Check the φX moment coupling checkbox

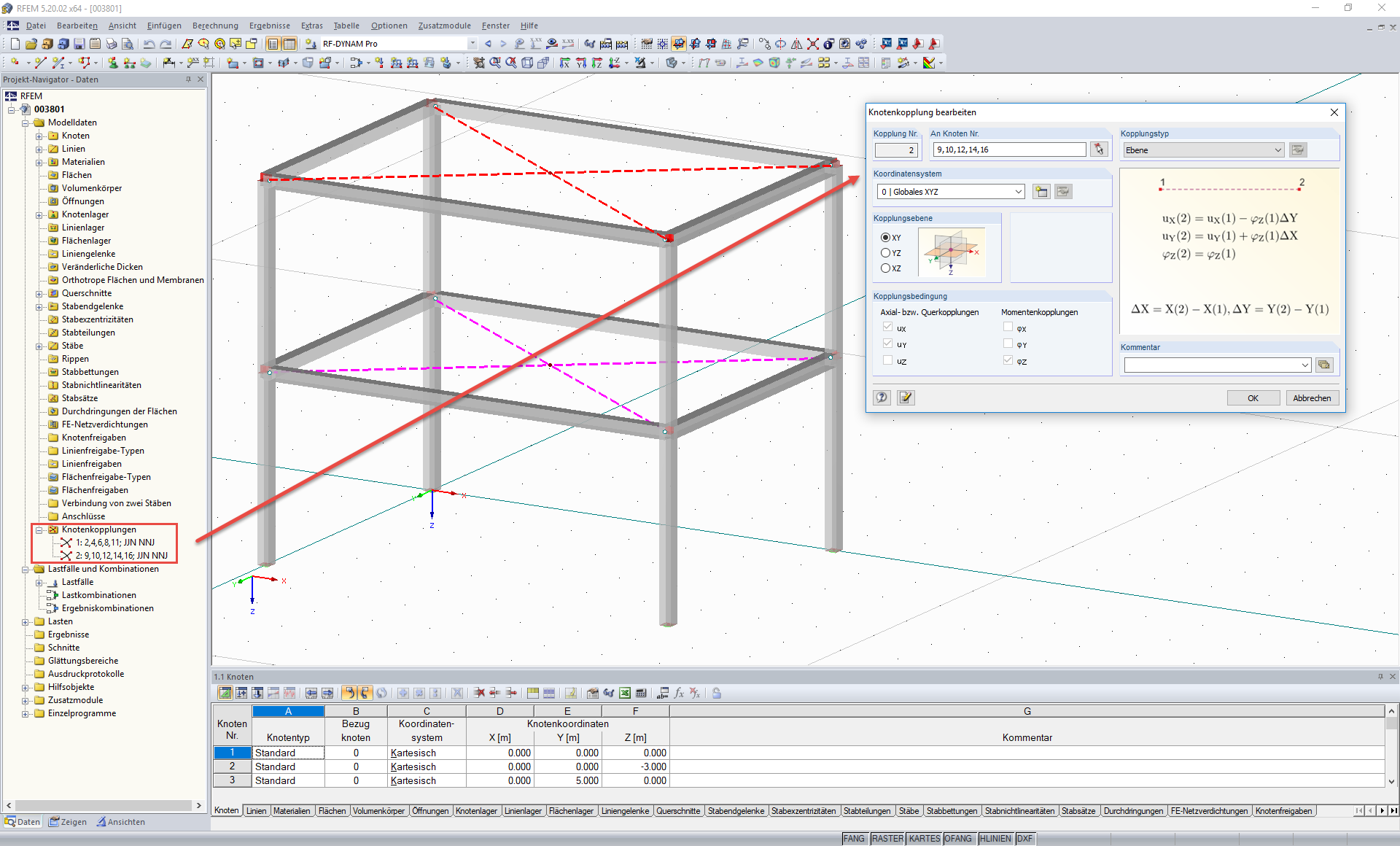click(1008, 327)
